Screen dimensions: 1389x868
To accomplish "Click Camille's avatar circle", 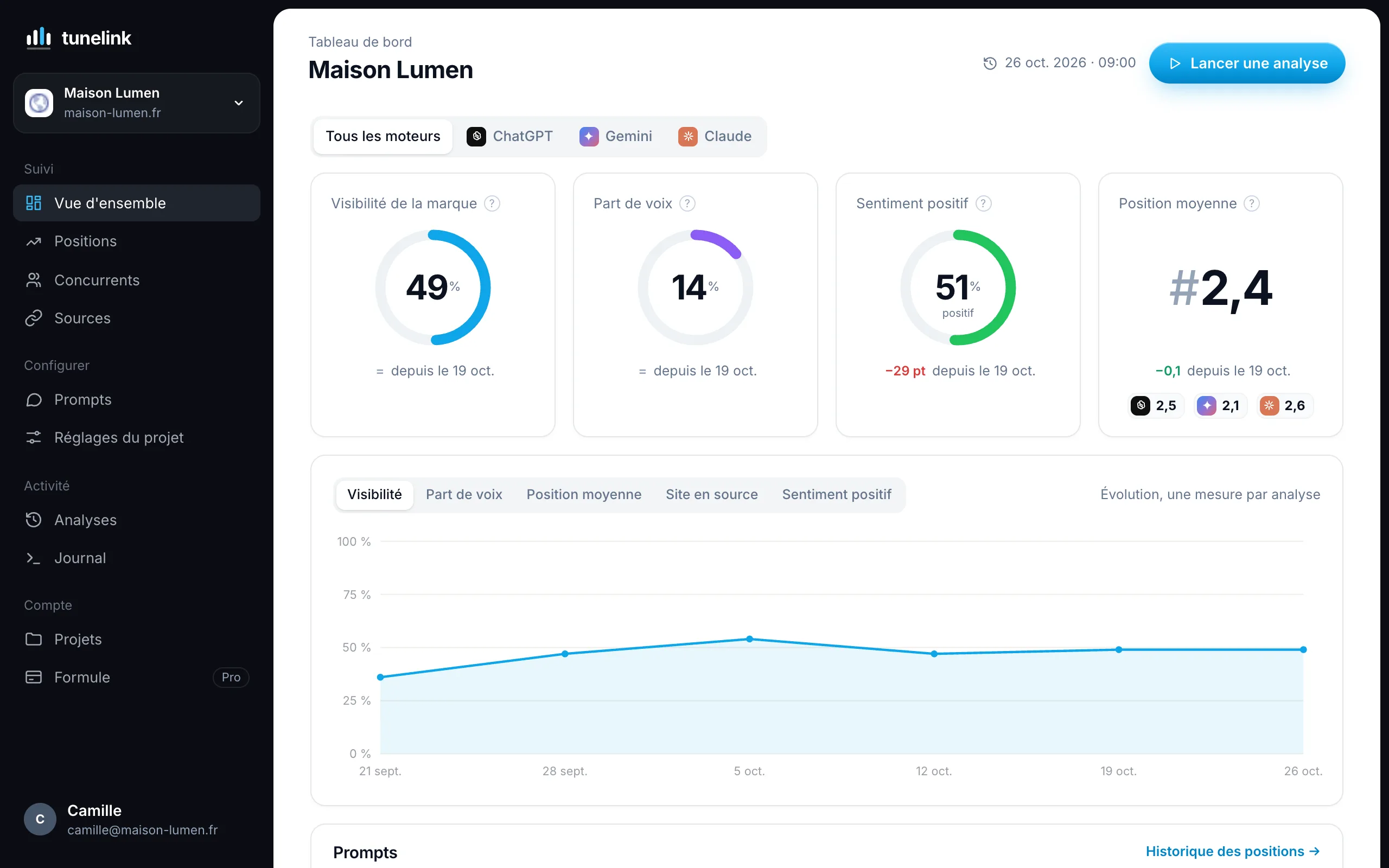I will 40,819.
